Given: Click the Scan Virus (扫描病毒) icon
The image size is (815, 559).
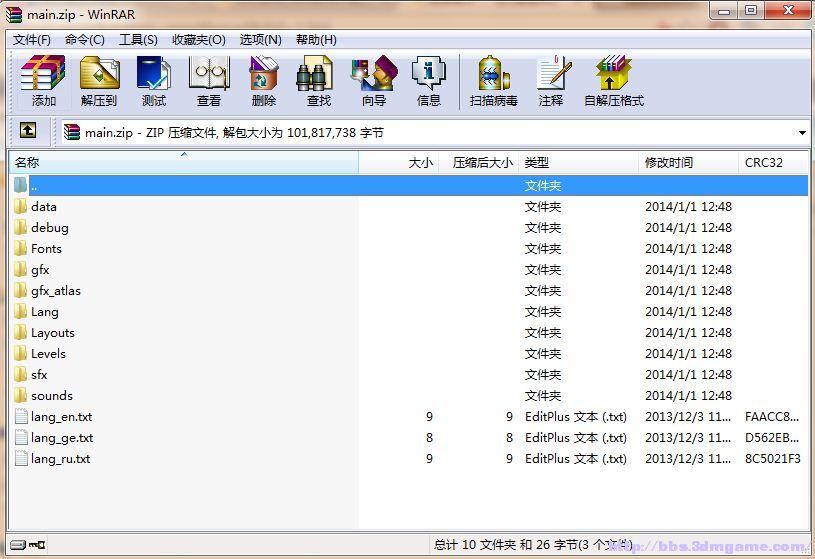Looking at the screenshot, I should tap(494, 81).
